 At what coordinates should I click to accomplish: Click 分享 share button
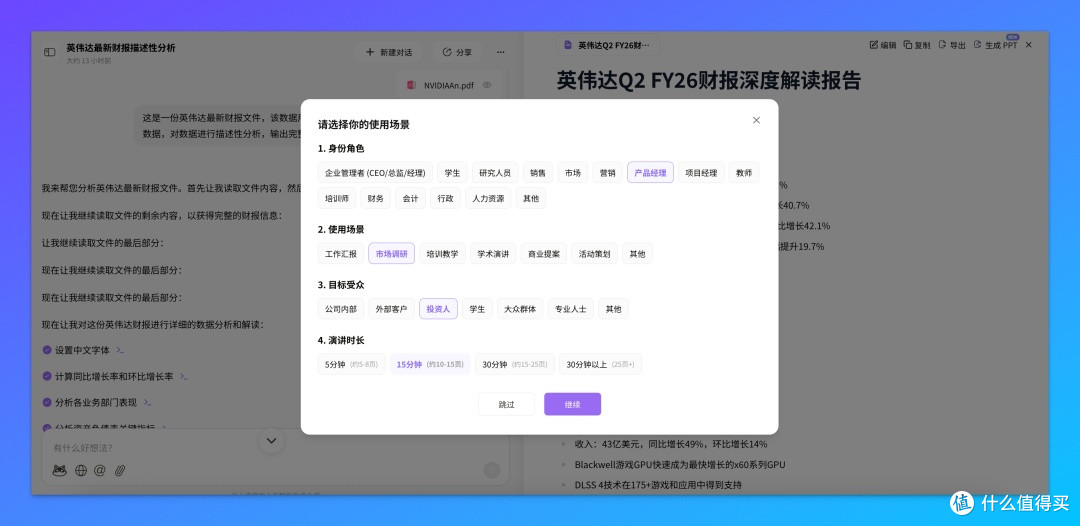coord(457,52)
